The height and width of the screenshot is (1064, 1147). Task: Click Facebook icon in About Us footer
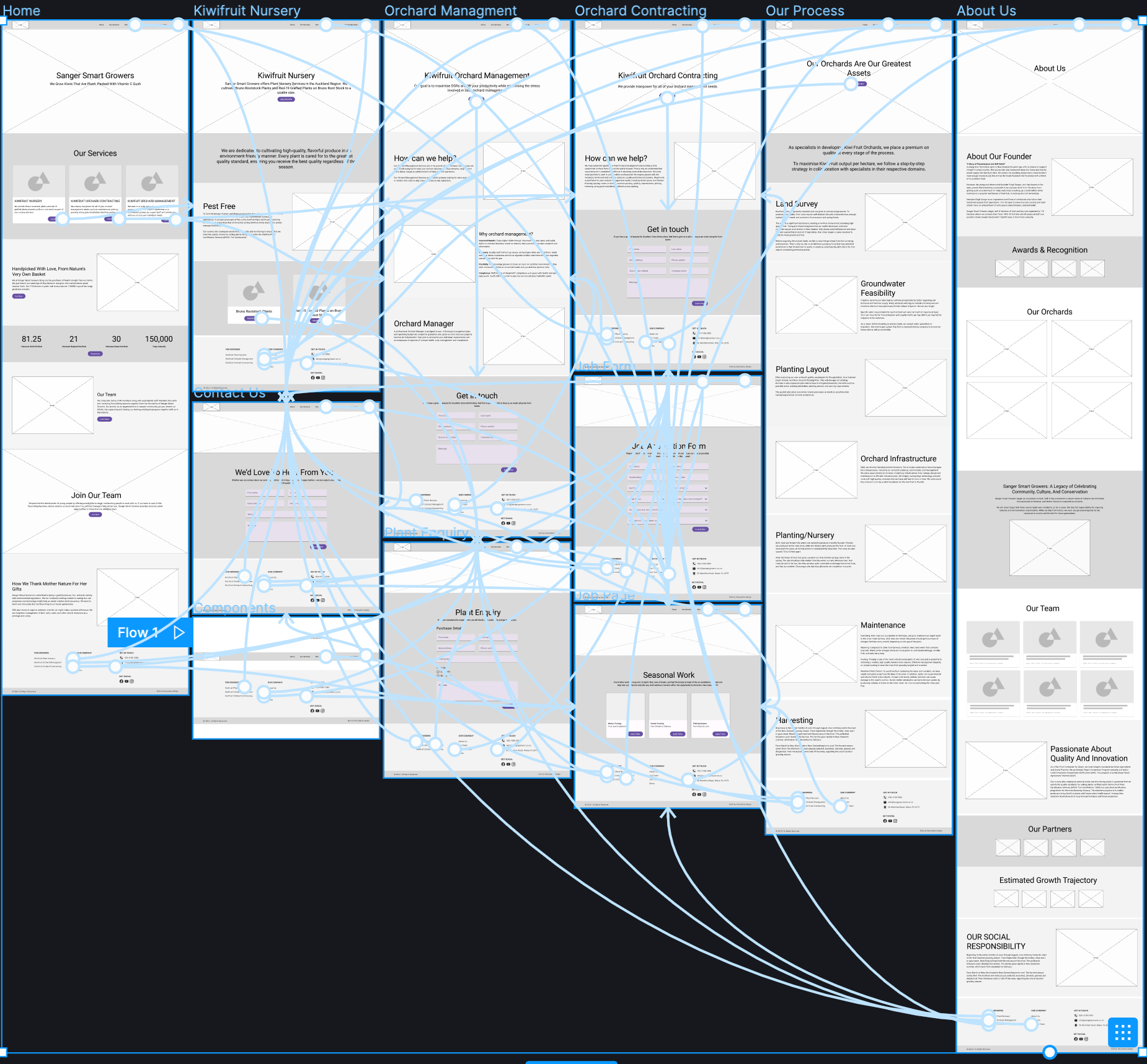pos(1076,1039)
